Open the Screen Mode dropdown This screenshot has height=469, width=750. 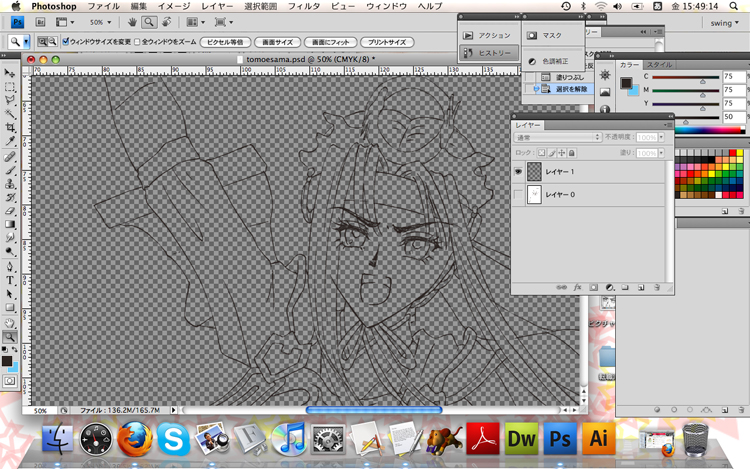coord(224,22)
